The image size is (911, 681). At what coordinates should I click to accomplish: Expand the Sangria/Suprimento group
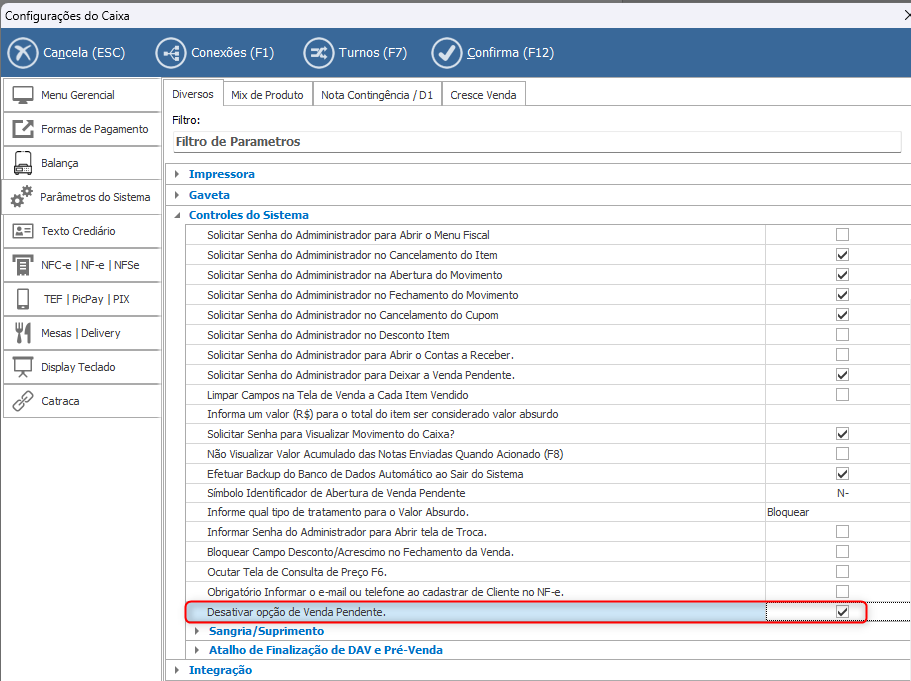point(197,631)
